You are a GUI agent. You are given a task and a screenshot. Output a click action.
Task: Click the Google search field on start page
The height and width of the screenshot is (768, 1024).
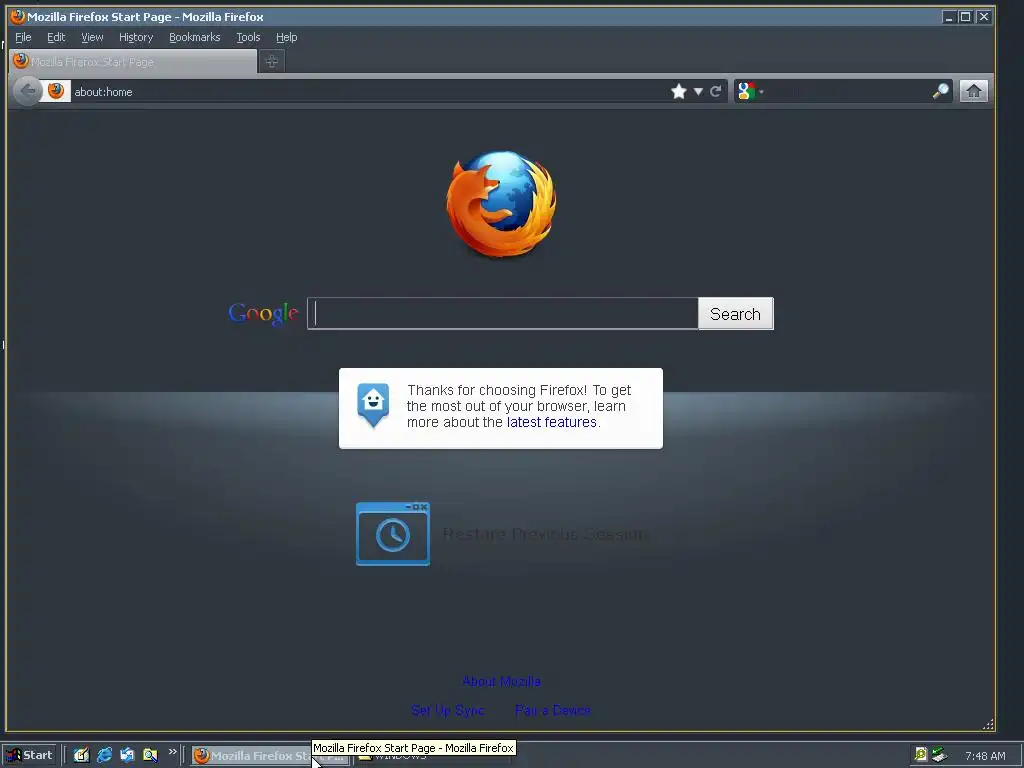[503, 313]
